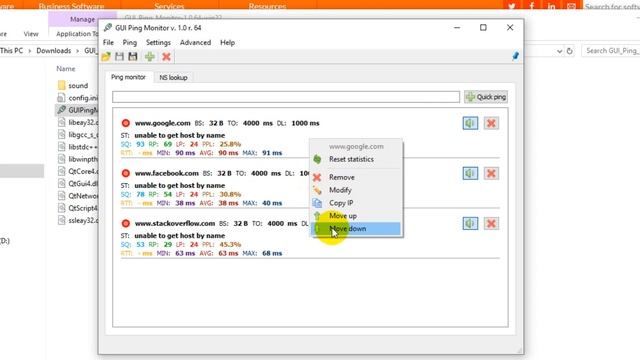Viewport: 640px width, 360px height.
Task: Focus the Explorer search box
Action: [611, 51]
